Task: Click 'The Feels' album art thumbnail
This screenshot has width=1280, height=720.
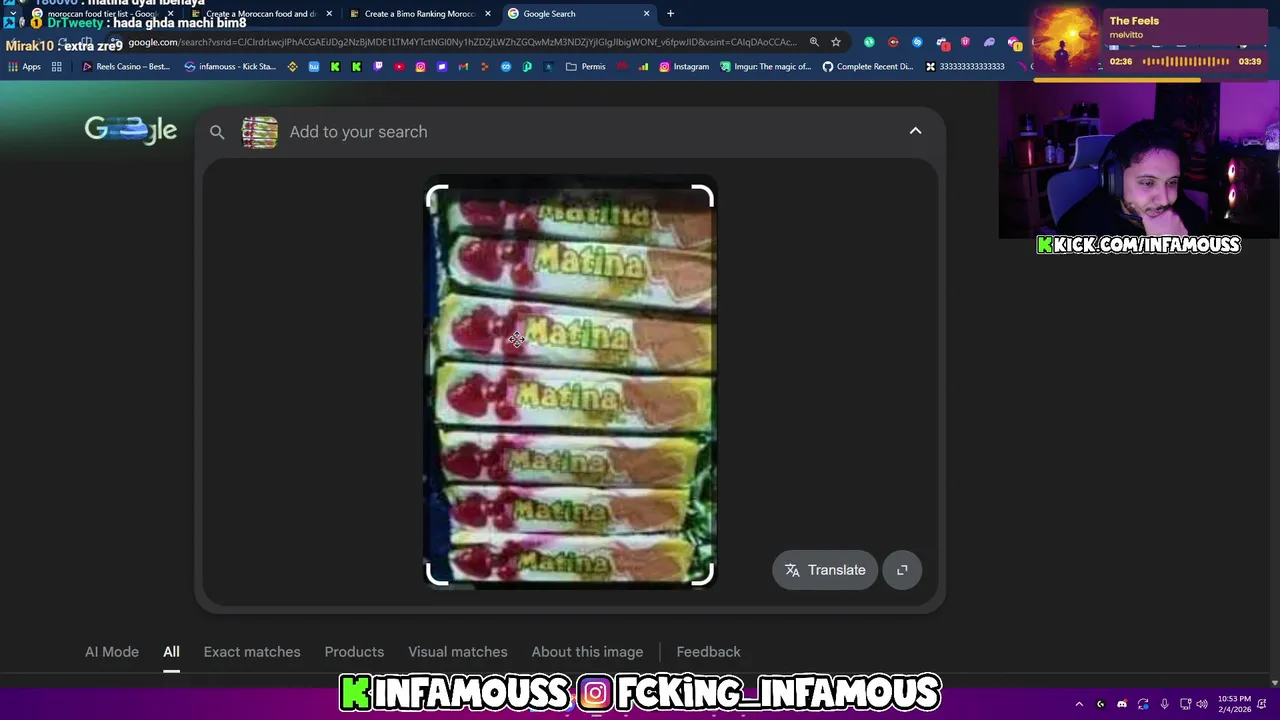Action: (1066, 40)
